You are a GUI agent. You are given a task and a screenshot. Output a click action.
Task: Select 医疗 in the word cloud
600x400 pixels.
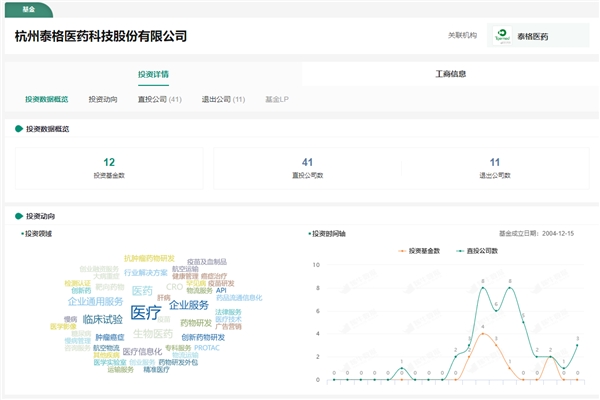[146, 313]
